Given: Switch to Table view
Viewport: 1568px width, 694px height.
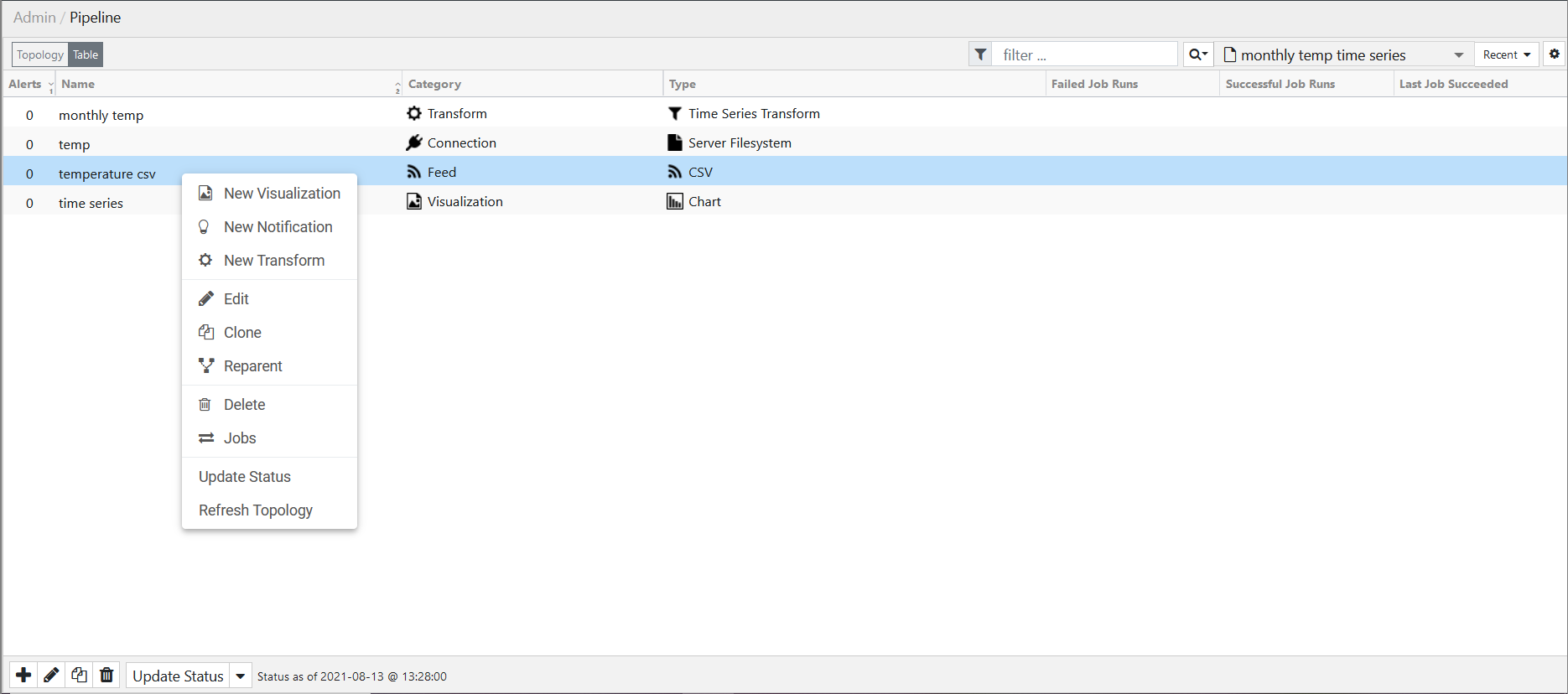Looking at the screenshot, I should (x=86, y=54).
